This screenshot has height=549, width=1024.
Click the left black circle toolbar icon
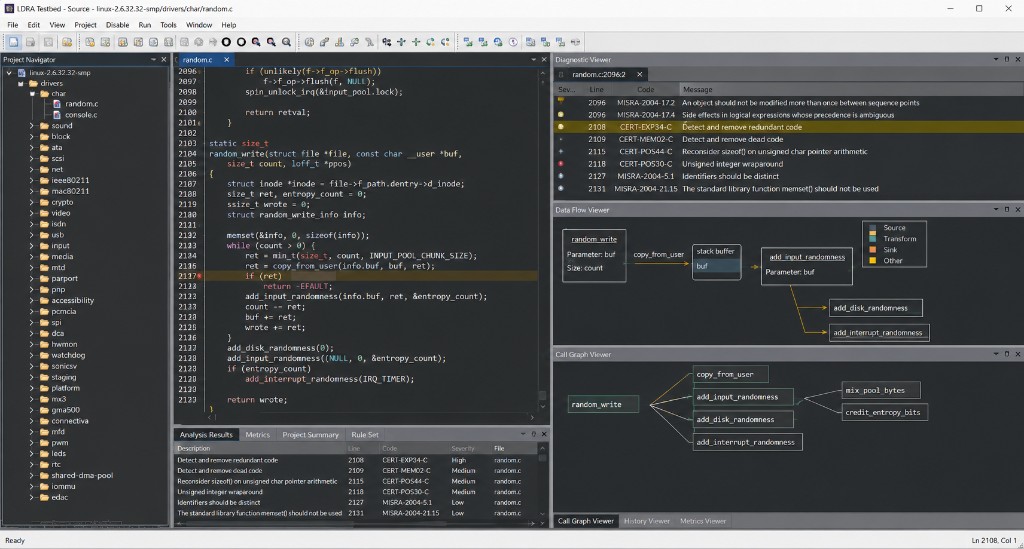point(226,42)
